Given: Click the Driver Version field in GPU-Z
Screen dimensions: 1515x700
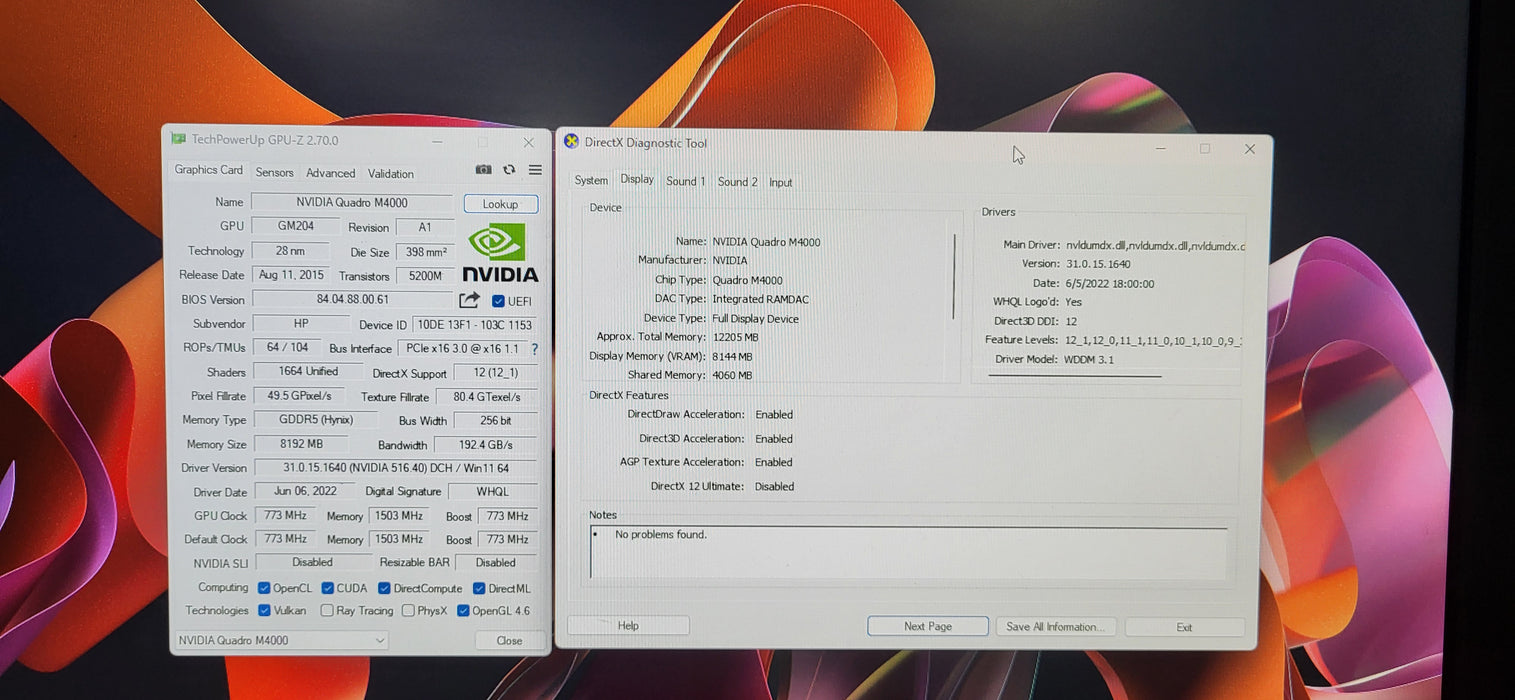Looking at the screenshot, I should pyautogui.click(x=395, y=468).
